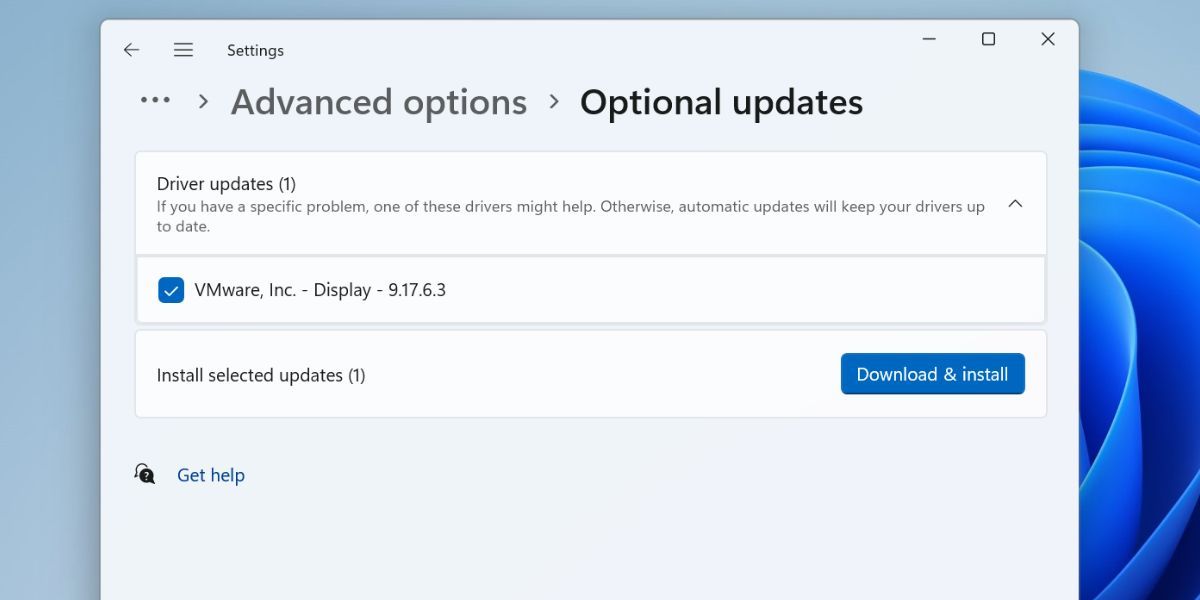Click the Driver updates (1) header text
This screenshot has height=600, width=1200.
pyautogui.click(x=226, y=184)
